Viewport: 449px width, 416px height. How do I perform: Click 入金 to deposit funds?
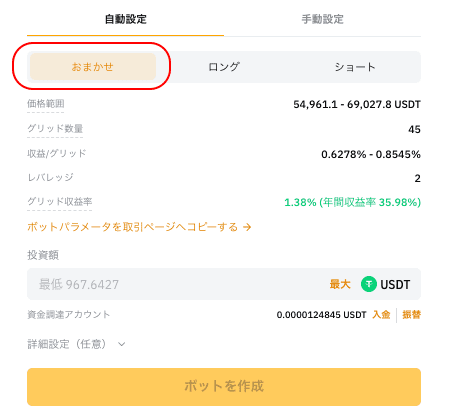tap(381, 315)
